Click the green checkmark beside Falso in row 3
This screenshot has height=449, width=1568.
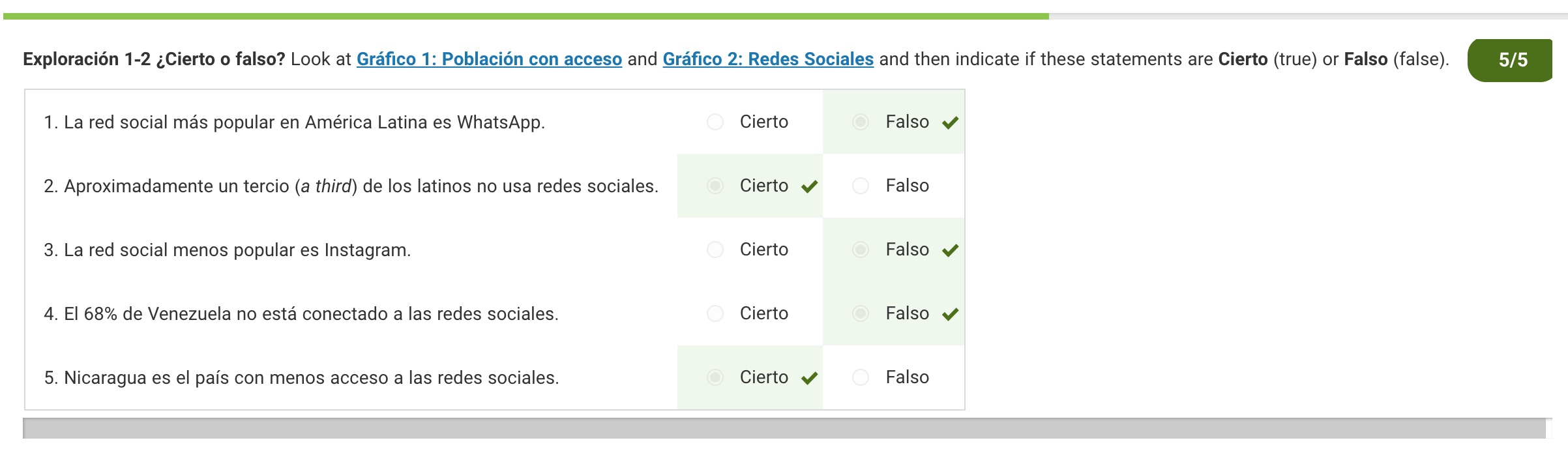[x=951, y=250]
